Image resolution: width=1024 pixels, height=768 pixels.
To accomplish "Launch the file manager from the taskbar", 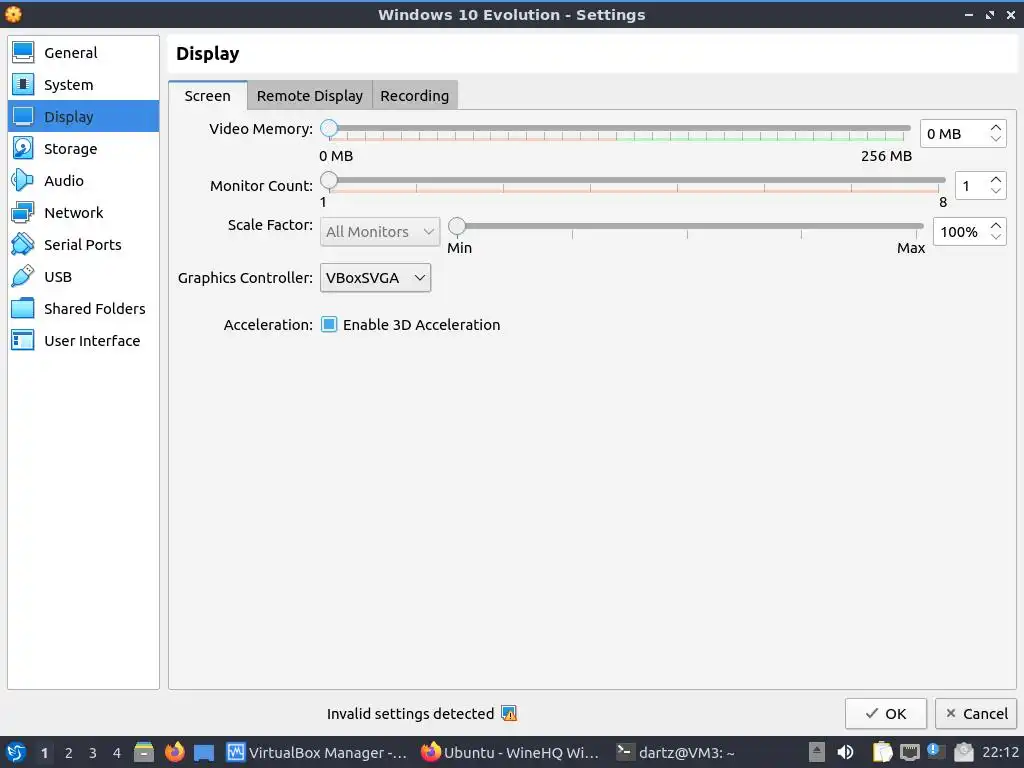I will 144,752.
